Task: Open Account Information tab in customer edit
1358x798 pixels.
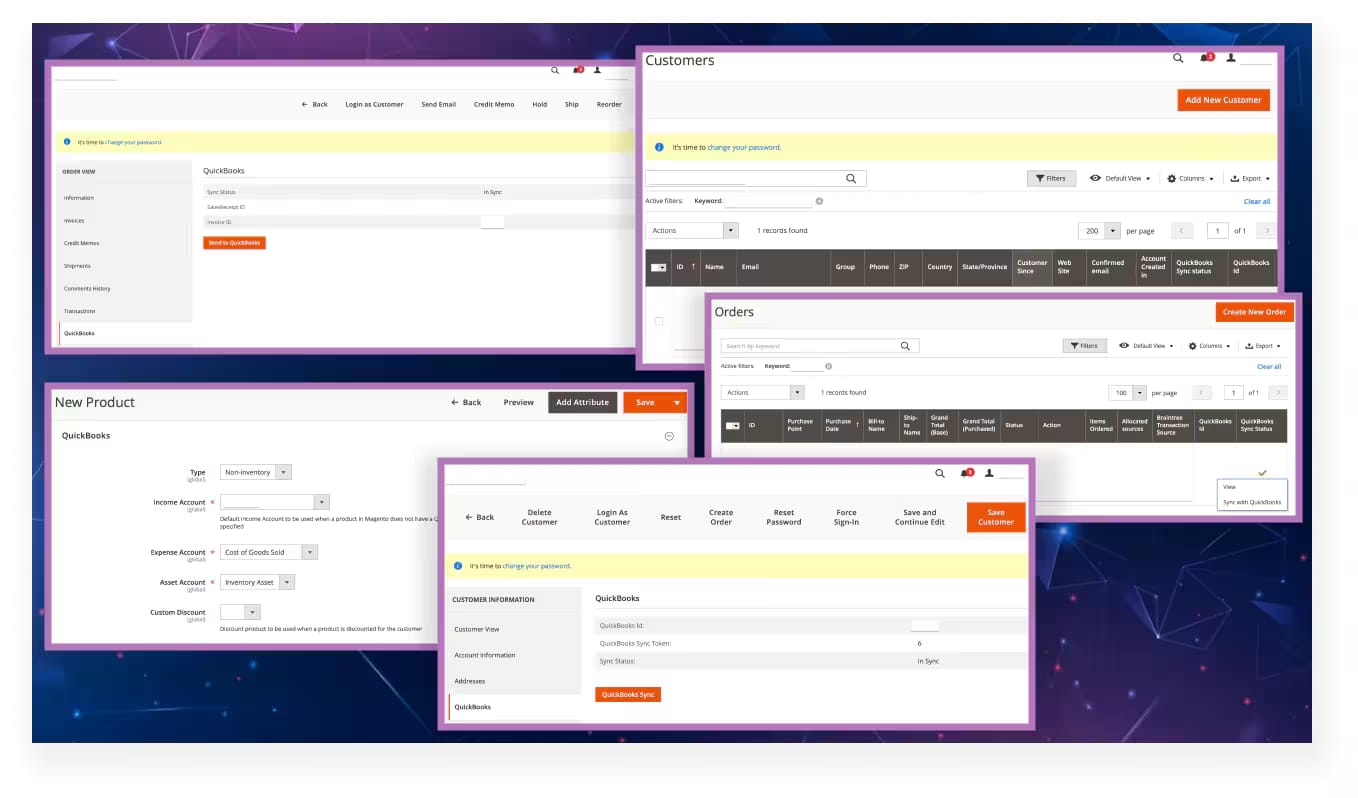Action: (x=485, y=655)
